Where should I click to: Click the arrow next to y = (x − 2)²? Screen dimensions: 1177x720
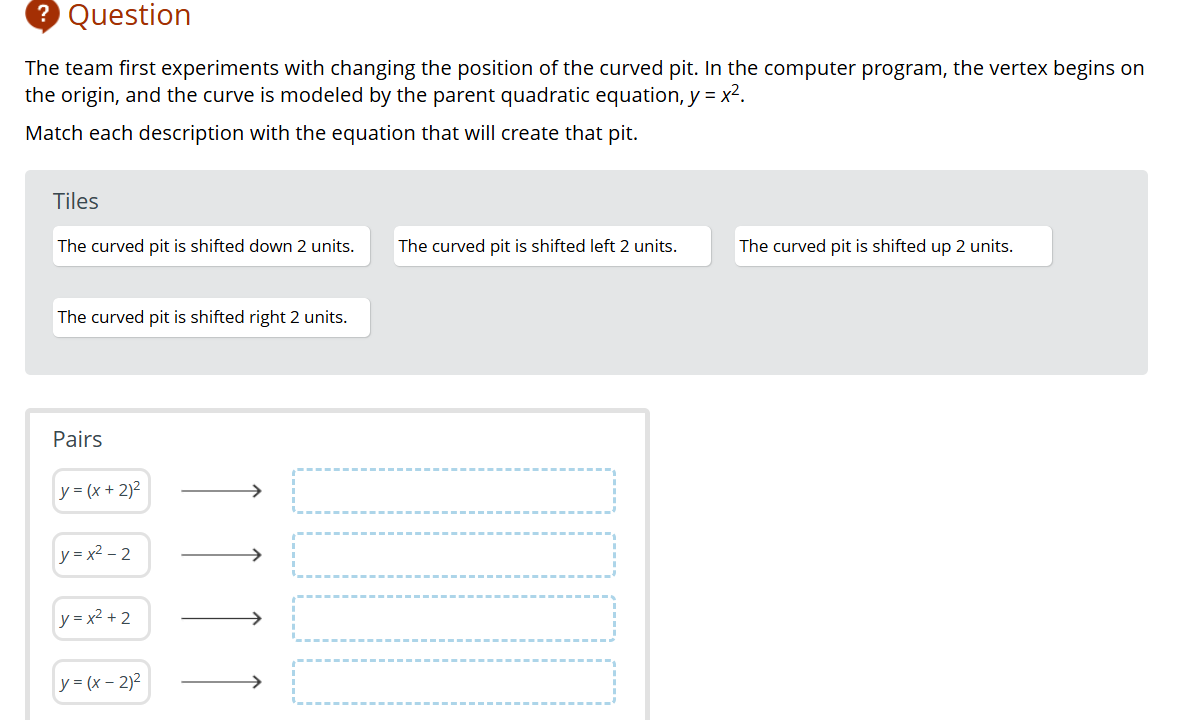(x=221, y=683)
